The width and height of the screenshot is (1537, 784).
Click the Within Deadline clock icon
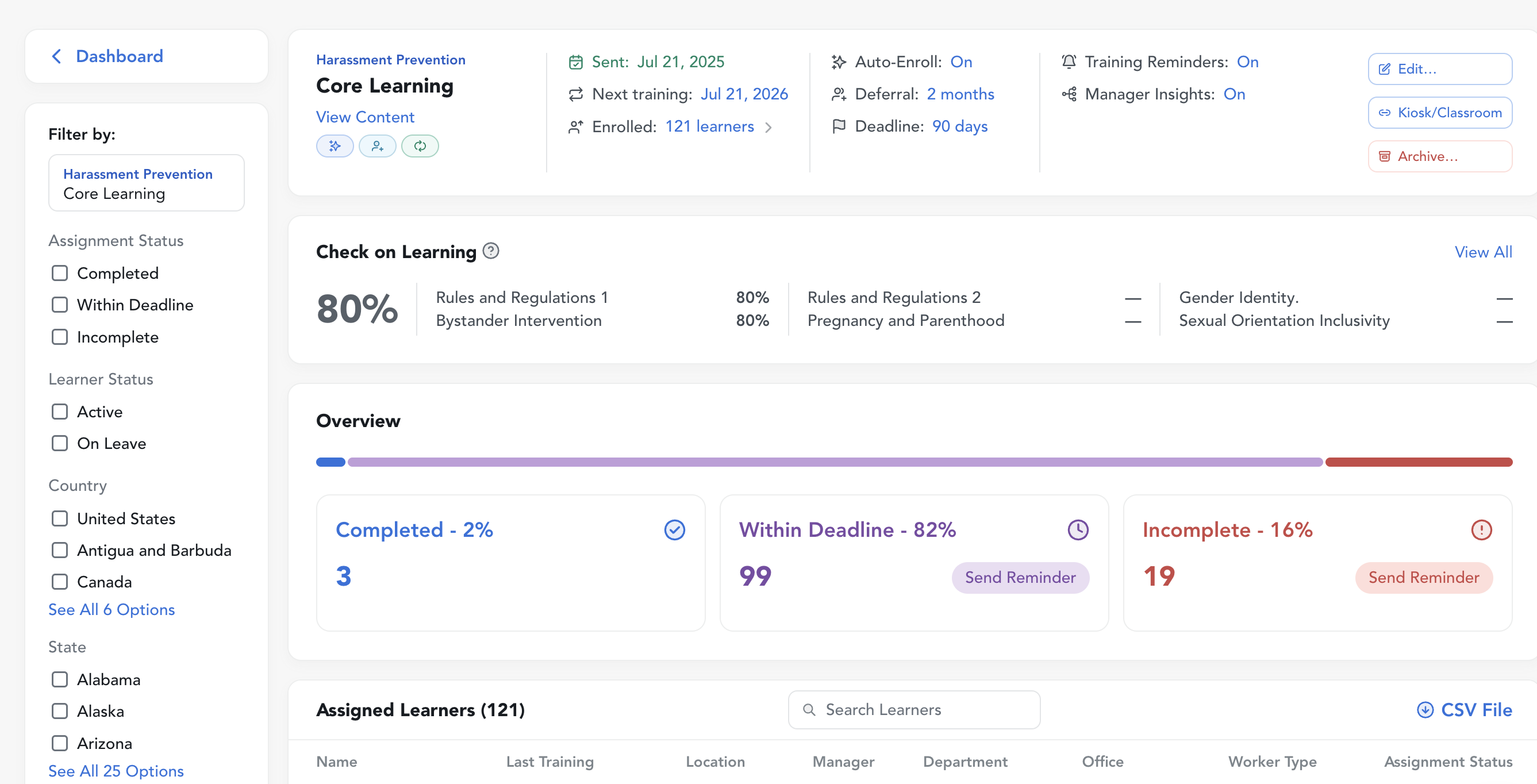click(1078, 530)
